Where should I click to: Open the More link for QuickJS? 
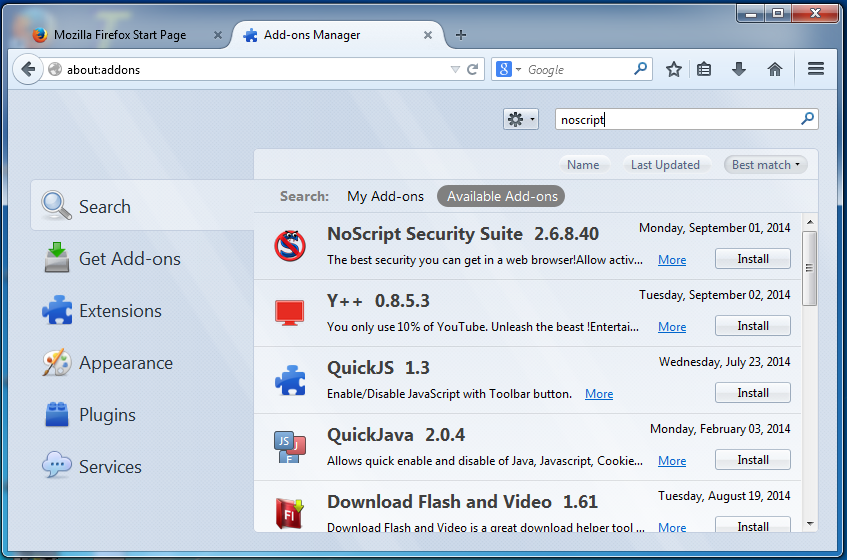coord(599,394)
